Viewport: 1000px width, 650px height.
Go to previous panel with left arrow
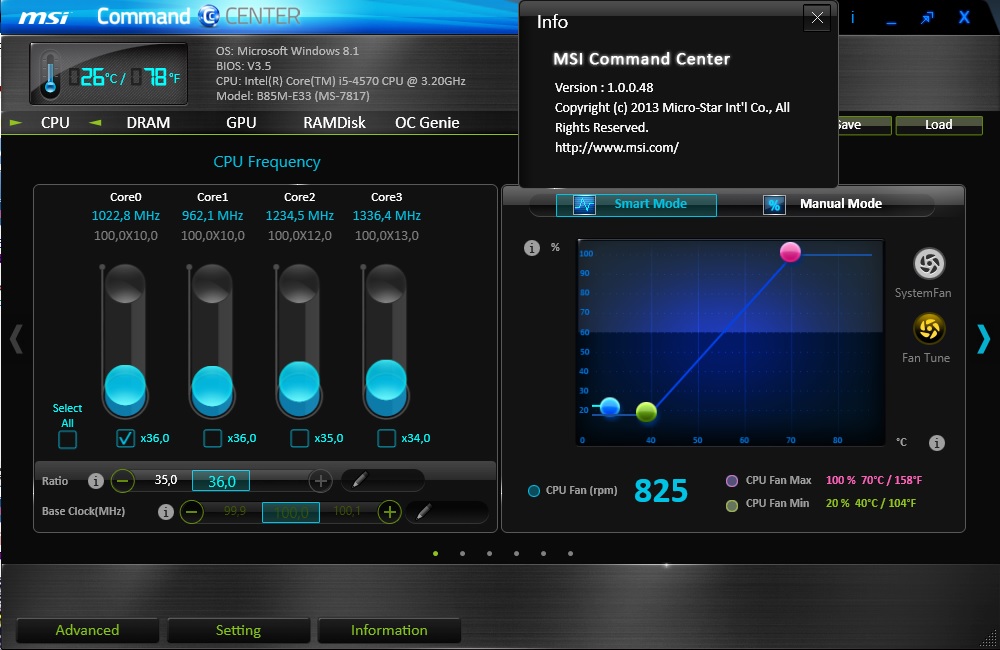tap(16, 339)
